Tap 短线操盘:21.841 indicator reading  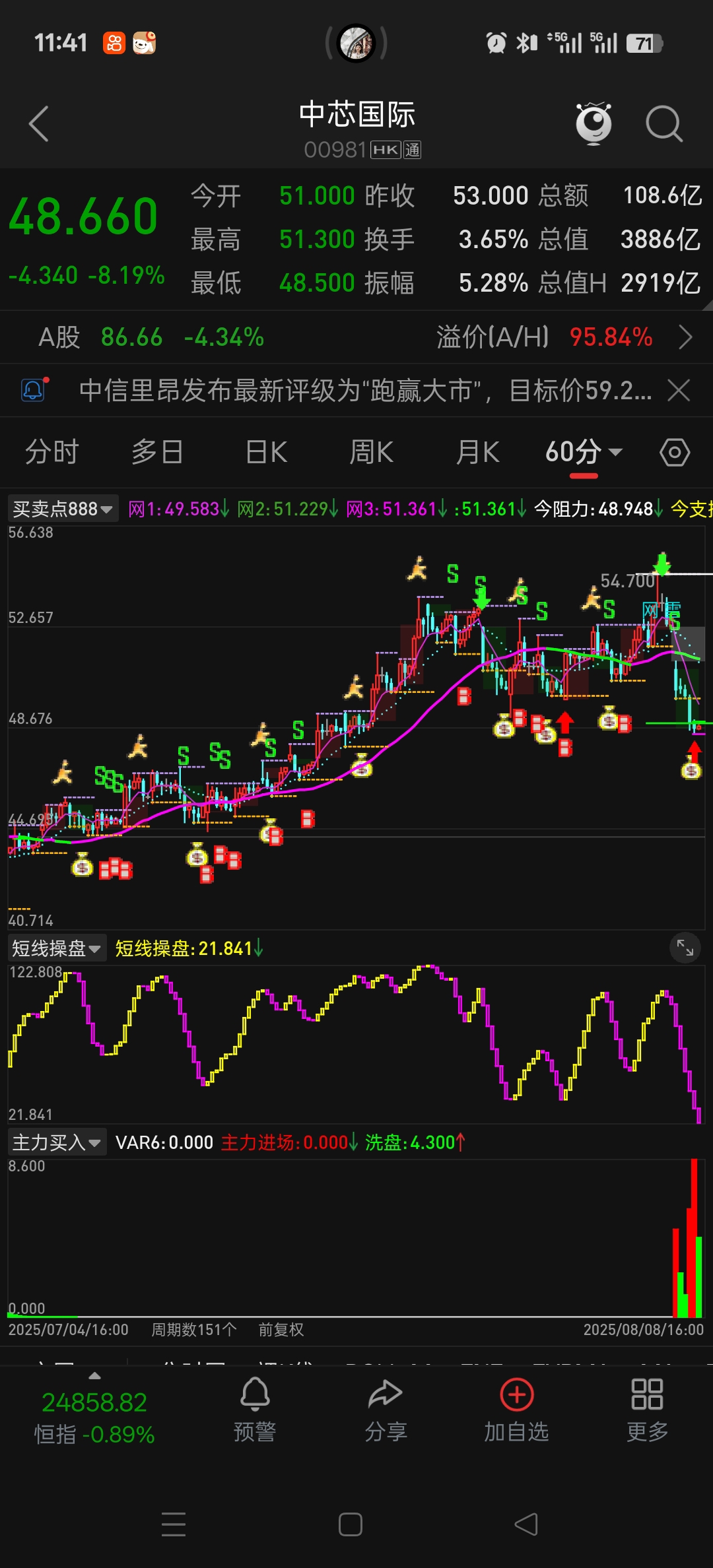tap(189, 948)
